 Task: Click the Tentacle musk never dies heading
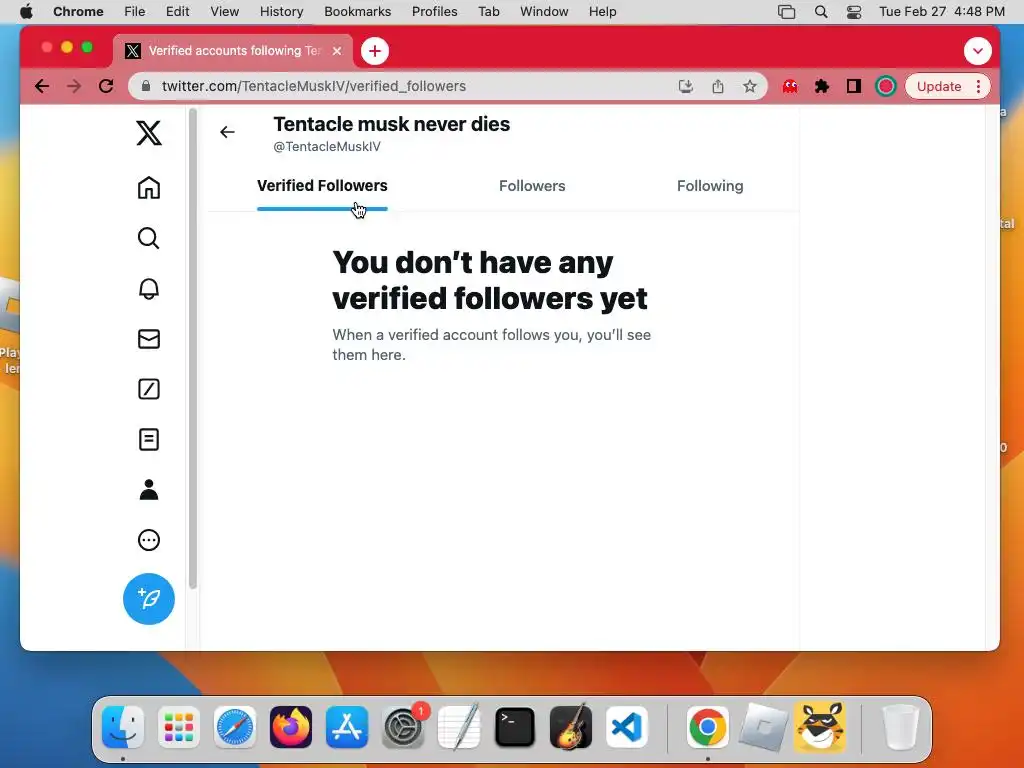pyautogui.click(x=391, y=124)
